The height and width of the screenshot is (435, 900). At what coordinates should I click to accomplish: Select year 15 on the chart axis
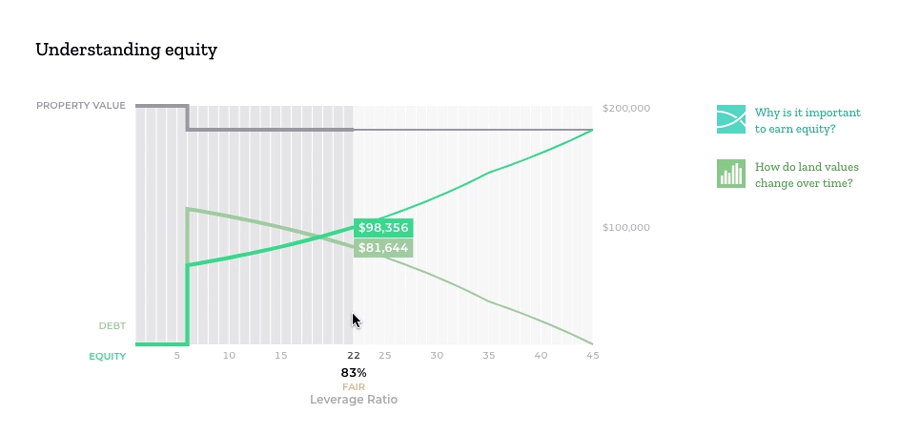click(281, 356)
